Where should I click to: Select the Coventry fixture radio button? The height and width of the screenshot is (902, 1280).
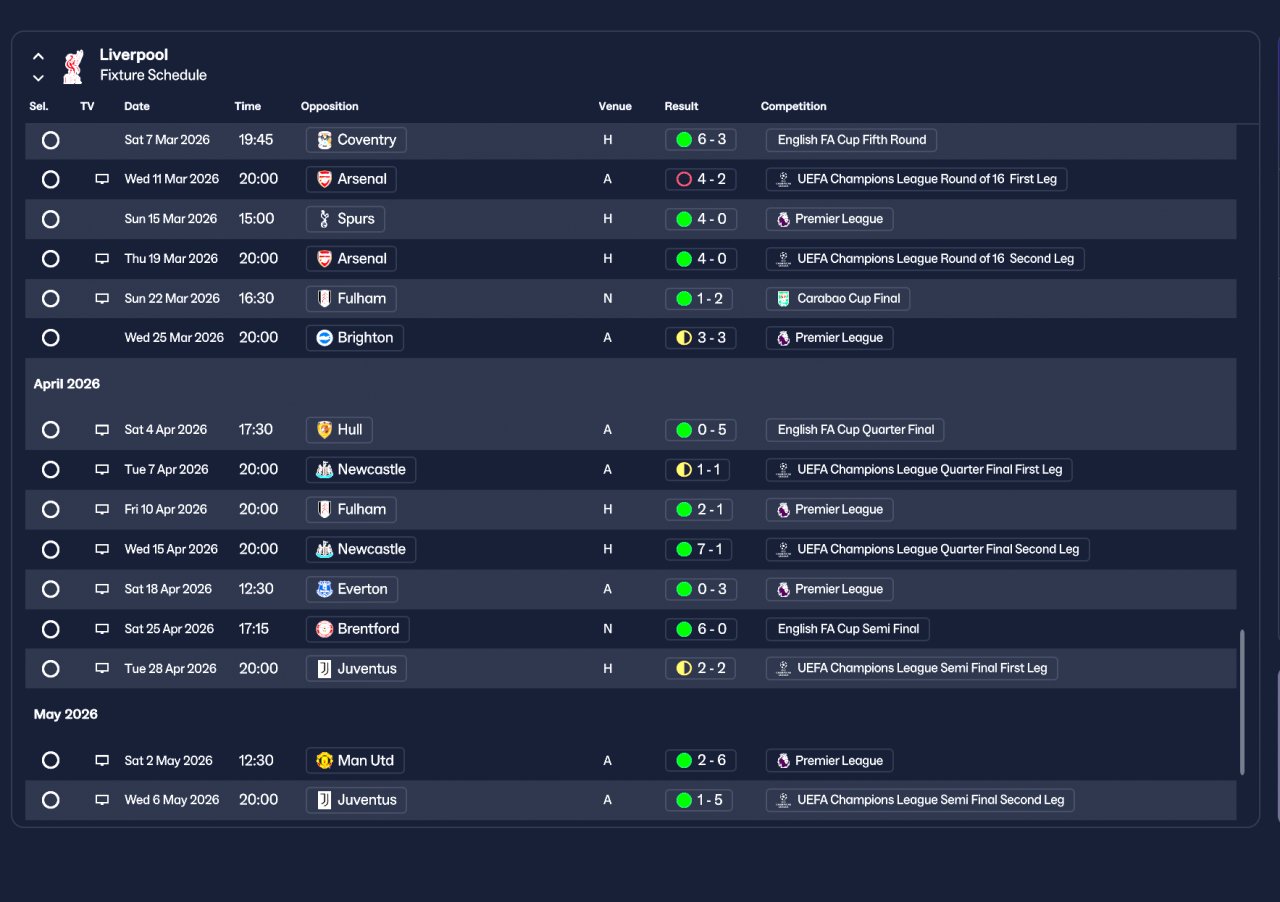click(51, 140)
